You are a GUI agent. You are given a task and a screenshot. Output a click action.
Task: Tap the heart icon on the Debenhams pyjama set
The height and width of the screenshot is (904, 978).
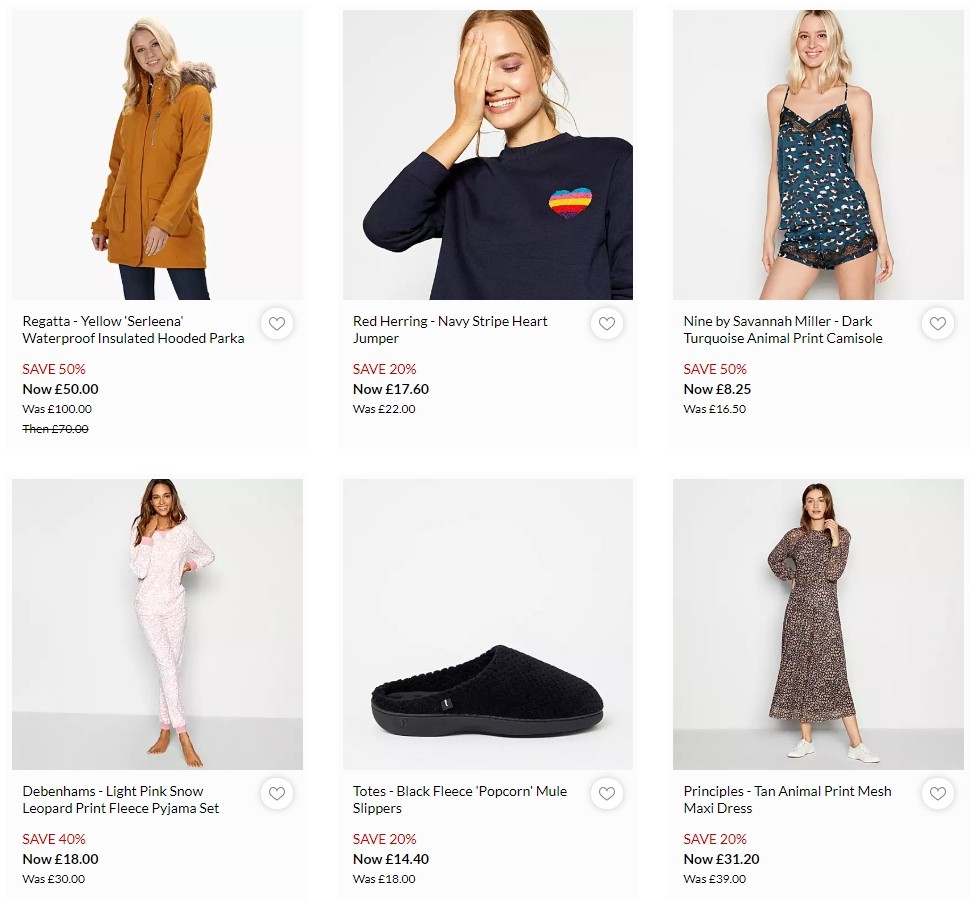click(277, 794)
